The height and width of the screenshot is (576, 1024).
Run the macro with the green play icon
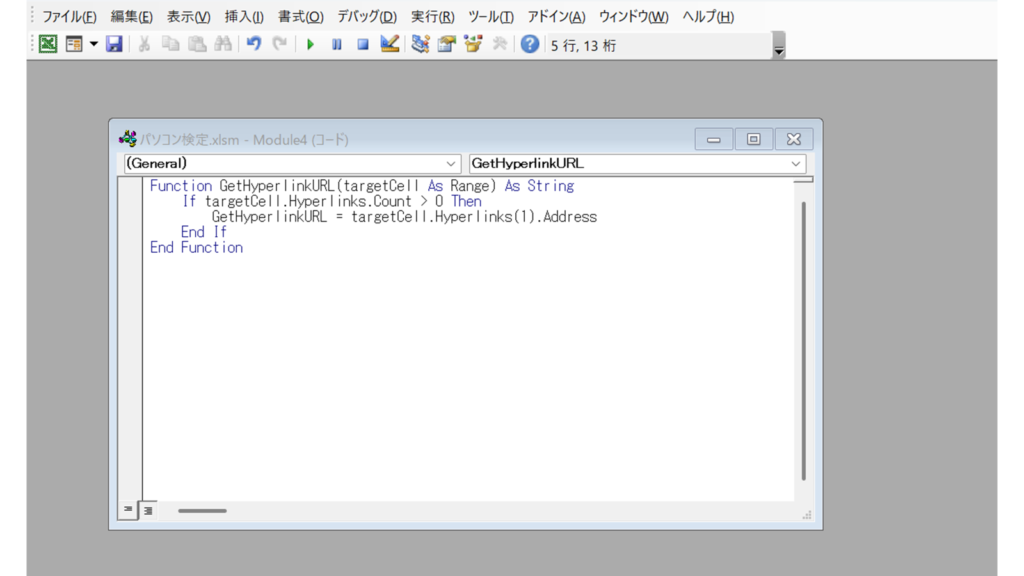[310, 44]
